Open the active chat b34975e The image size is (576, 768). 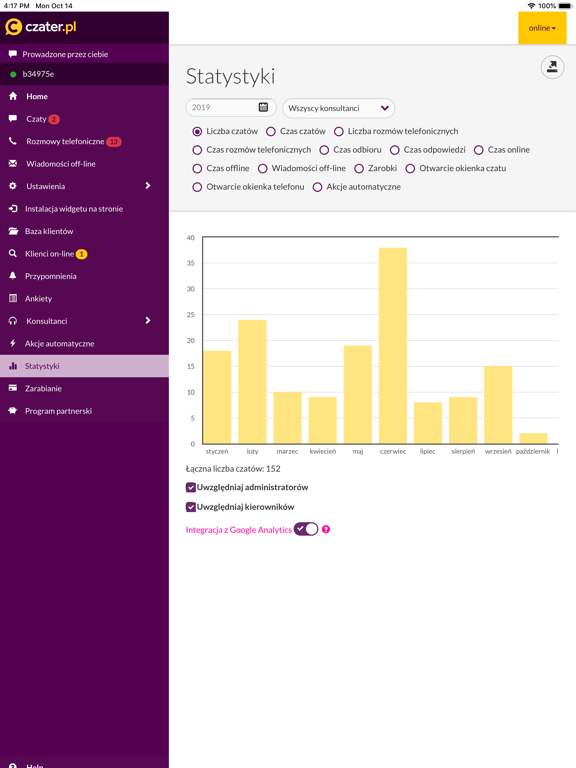pyautogui.click(x=84, y=74)
